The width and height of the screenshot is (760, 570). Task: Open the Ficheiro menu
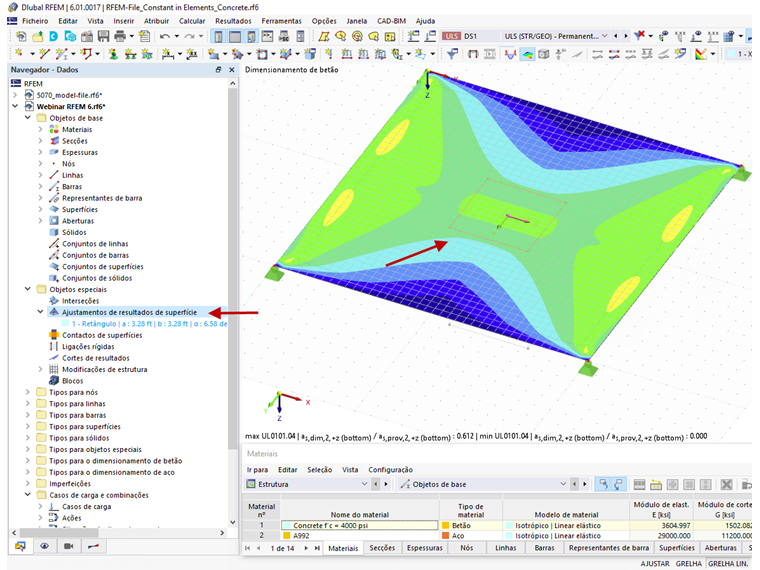tap(35, 21)
